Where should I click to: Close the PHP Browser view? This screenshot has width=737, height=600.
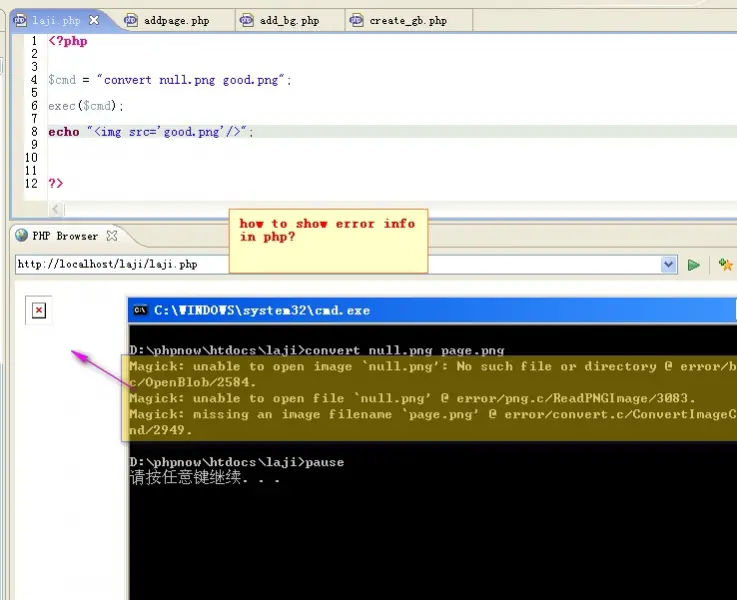tap(112, 236)
